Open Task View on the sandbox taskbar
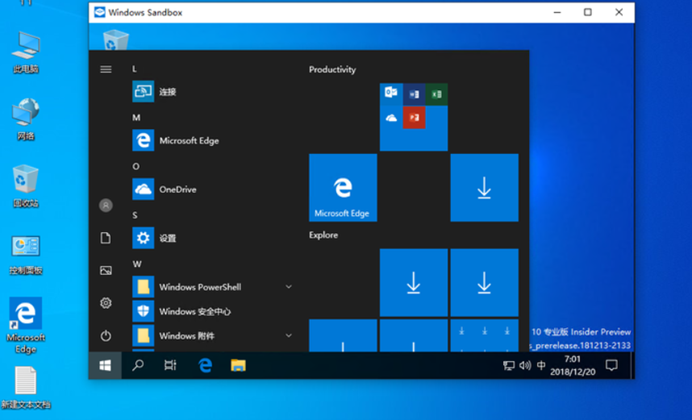Image resolution: width=692 pixels, height=420 pixels. coord(170,365)
